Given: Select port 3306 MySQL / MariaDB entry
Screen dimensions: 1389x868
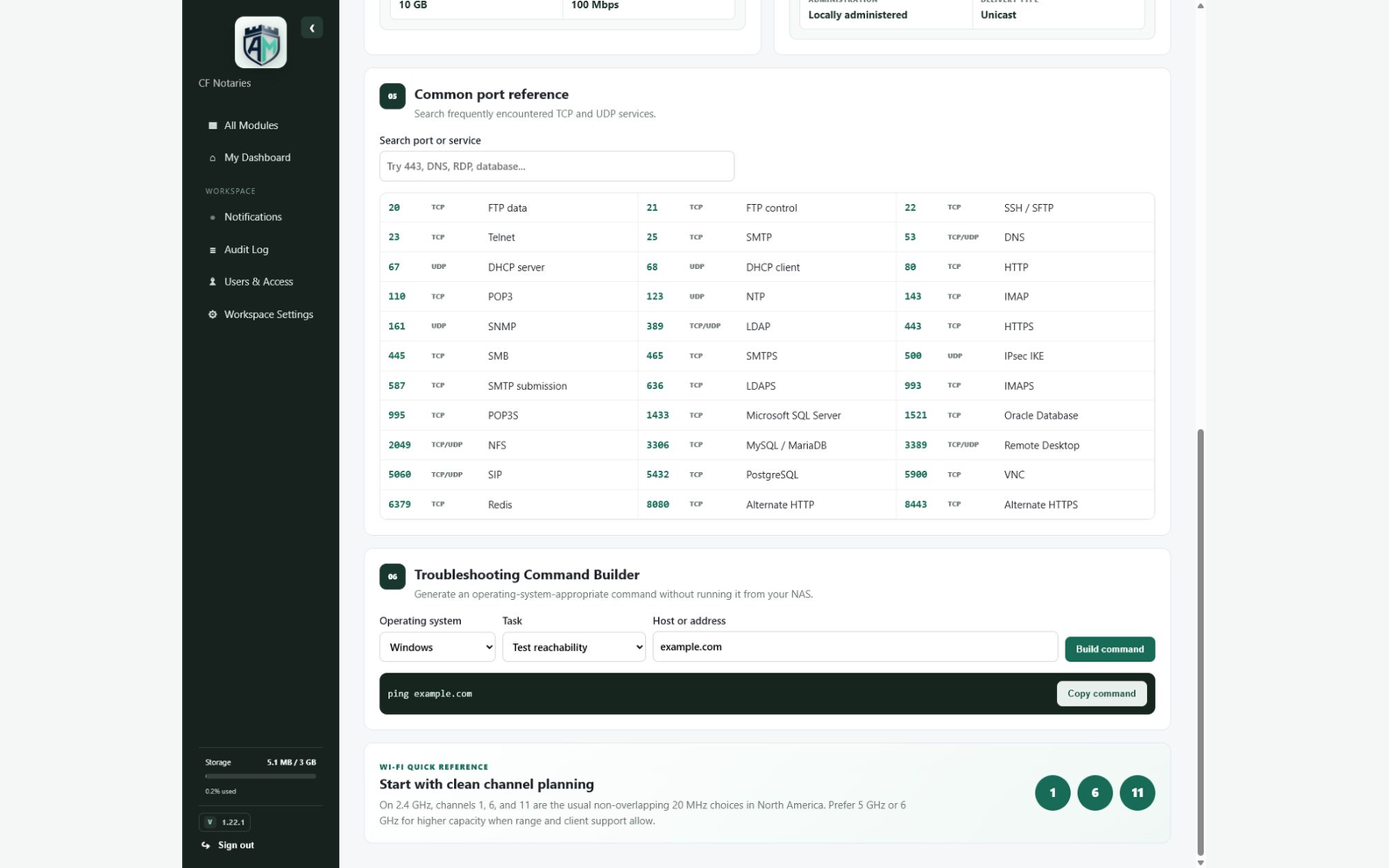Looking at the screenshot, I should [x=767, y=445].
